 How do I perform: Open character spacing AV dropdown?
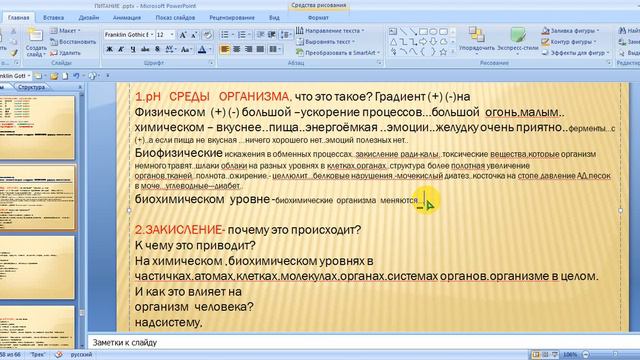tap(171, 49)
